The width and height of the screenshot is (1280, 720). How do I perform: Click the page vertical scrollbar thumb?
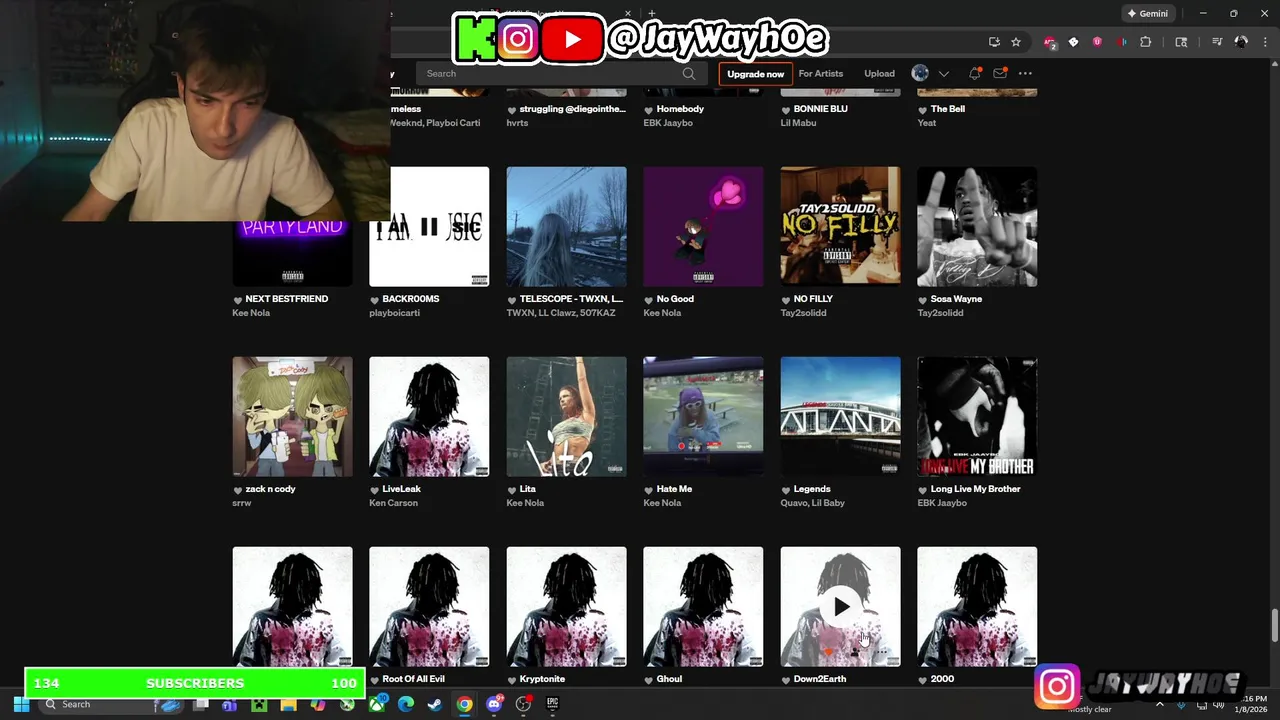coord(1274,625)
